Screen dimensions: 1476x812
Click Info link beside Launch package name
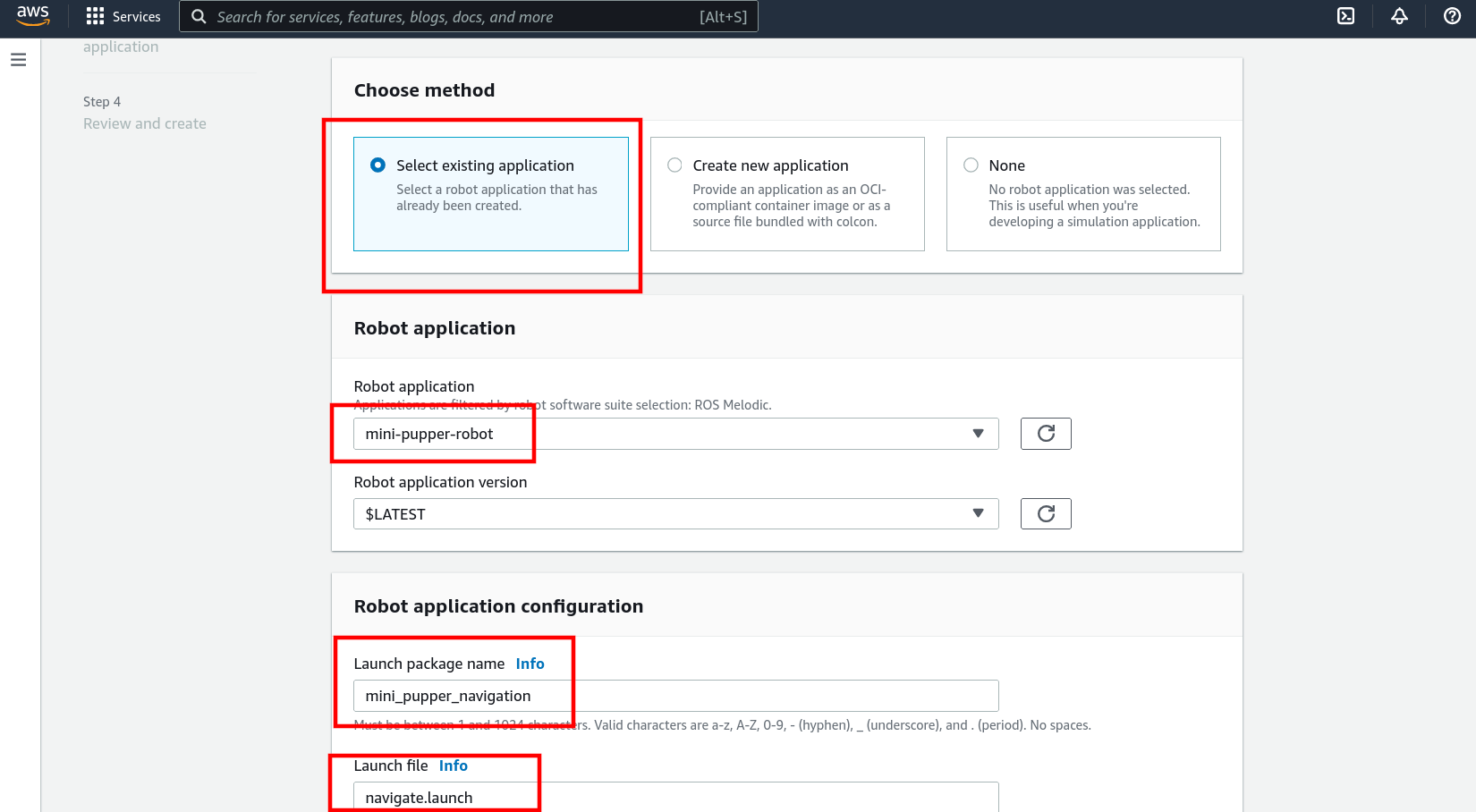[x=530, y=664]
